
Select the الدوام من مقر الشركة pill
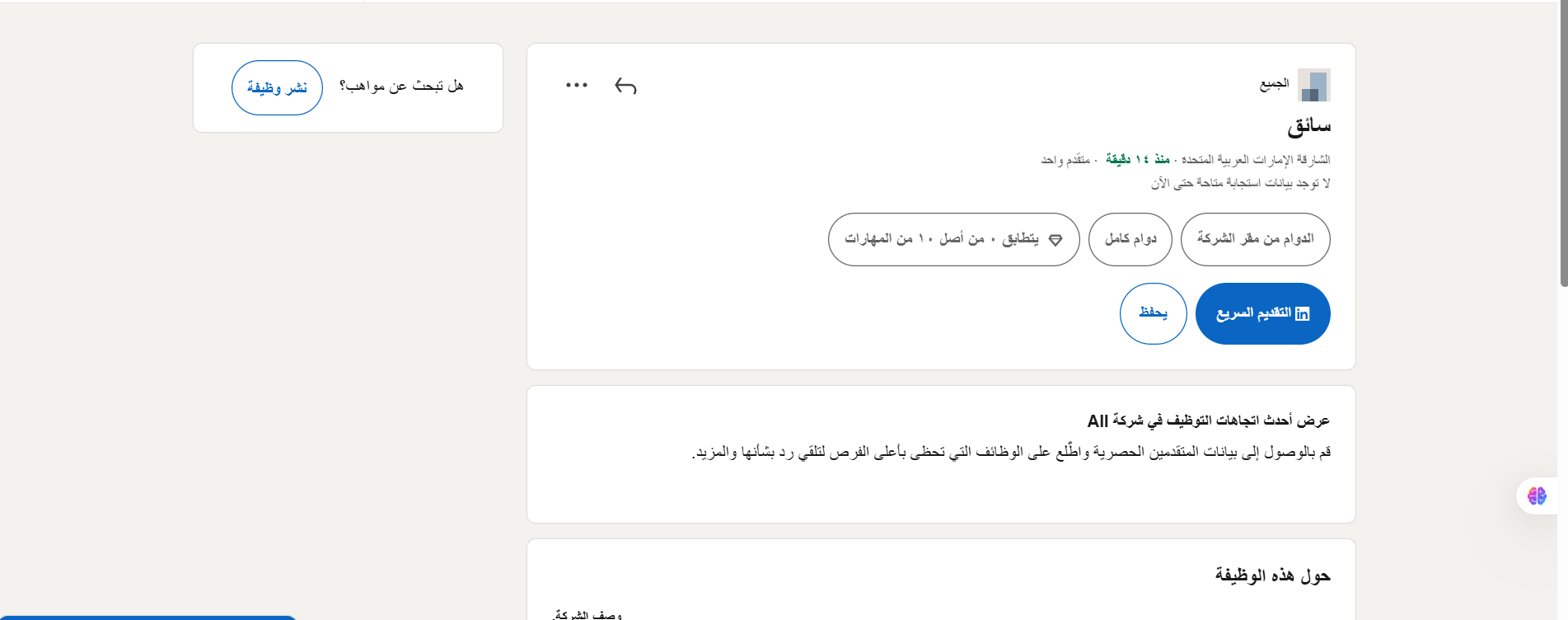point(1255,239)
